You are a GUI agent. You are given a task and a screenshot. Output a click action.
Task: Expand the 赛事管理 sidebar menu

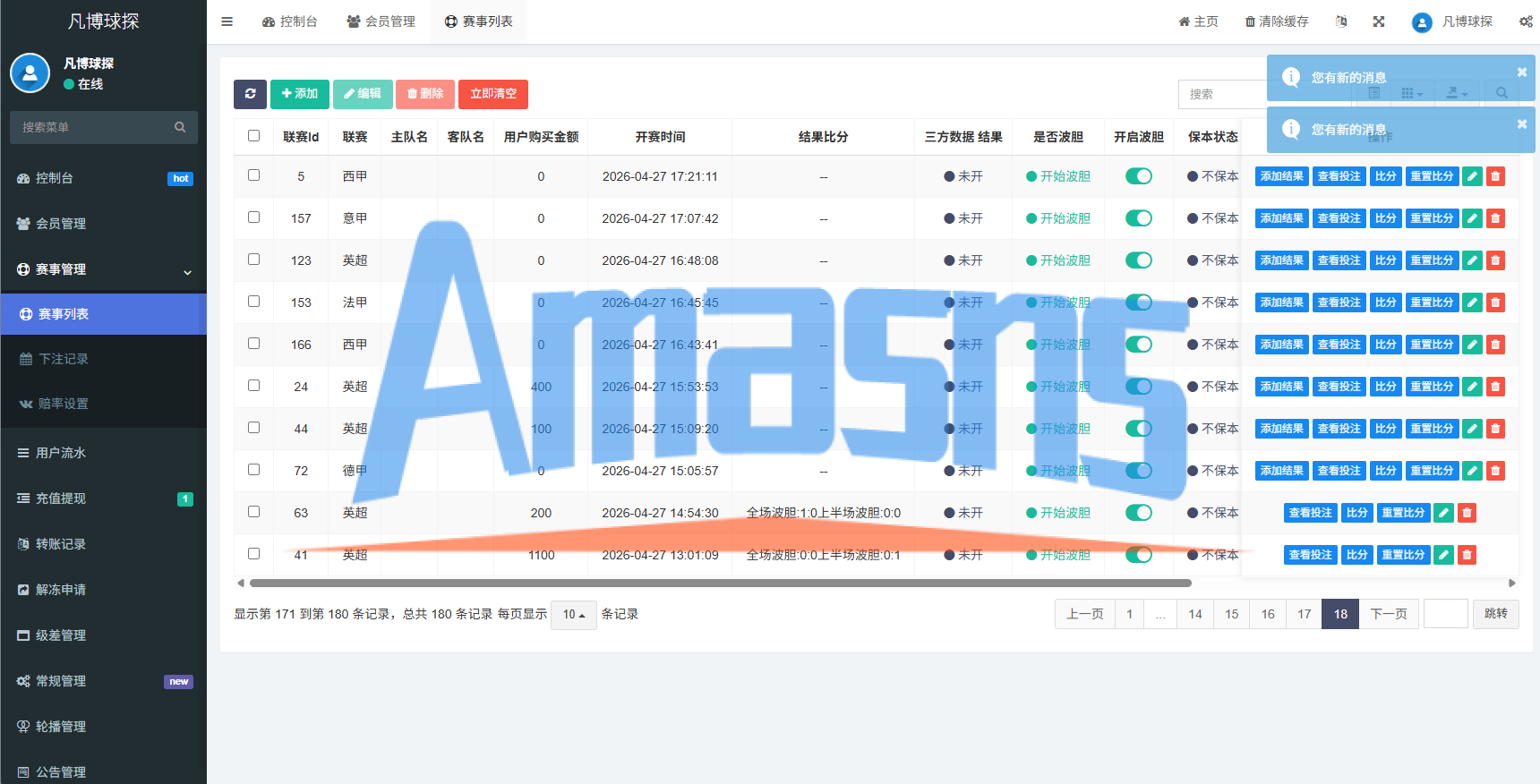[104, 269]
